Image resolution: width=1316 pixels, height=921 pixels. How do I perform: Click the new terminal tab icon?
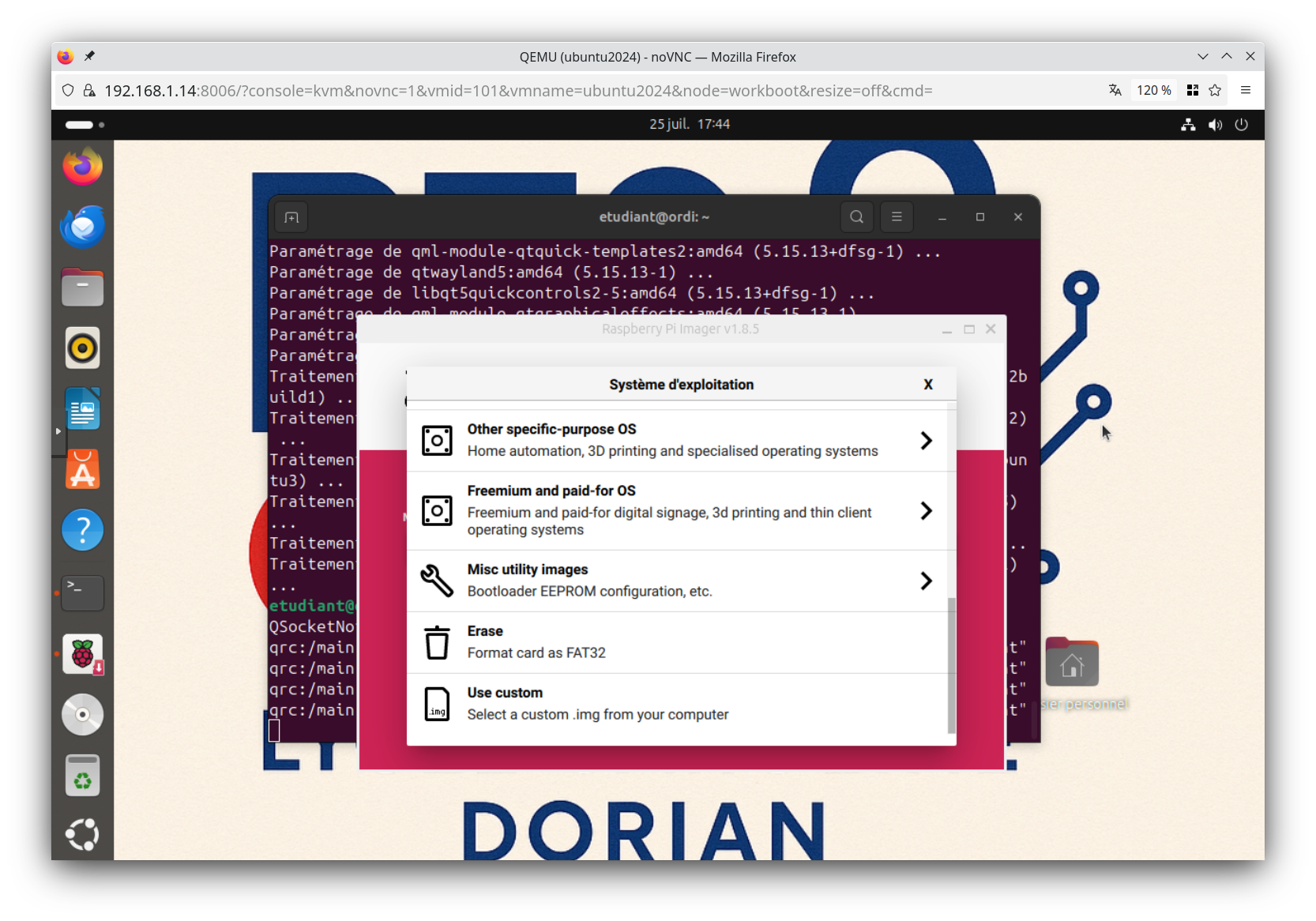click(x=291, y=217)
